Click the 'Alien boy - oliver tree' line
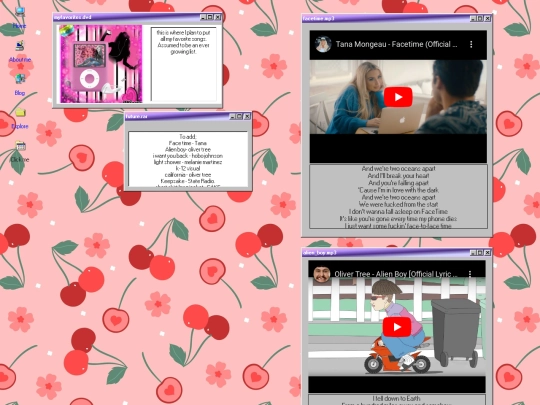The height and width of the screenshot is (405, 540). [188, 149]
